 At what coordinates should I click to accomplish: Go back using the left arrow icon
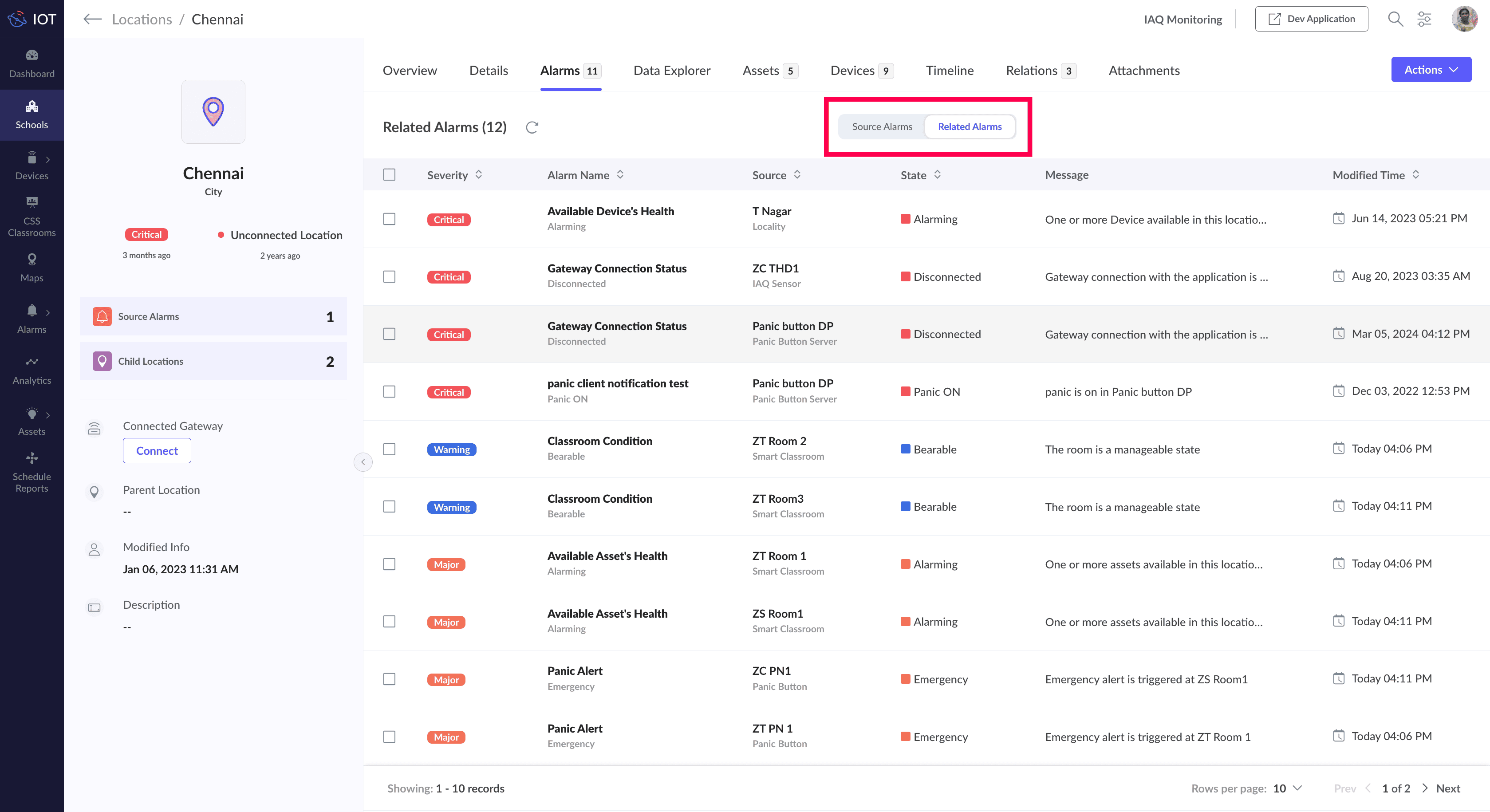tap(92, 19)
